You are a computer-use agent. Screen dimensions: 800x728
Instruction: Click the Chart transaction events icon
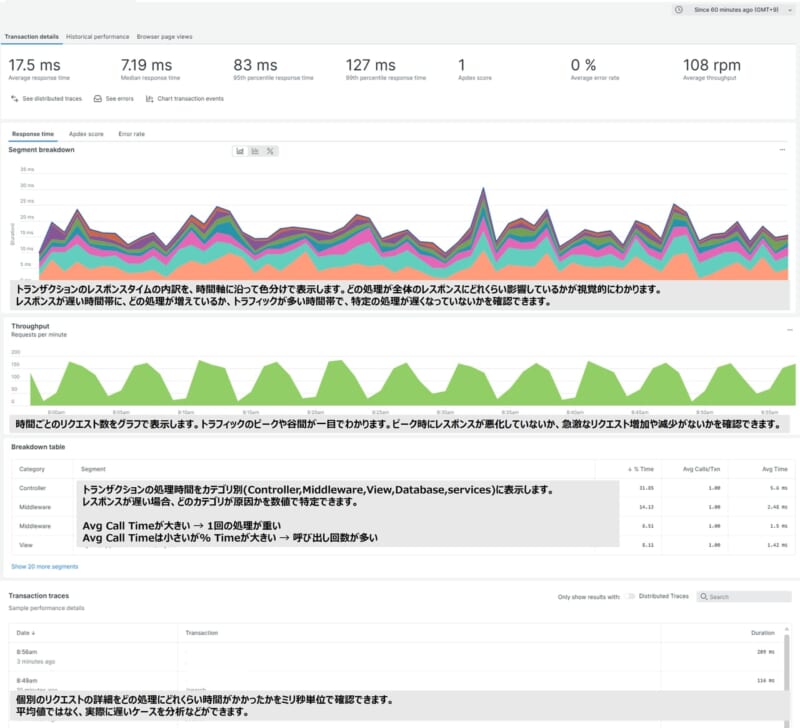[x=149, y=99]
